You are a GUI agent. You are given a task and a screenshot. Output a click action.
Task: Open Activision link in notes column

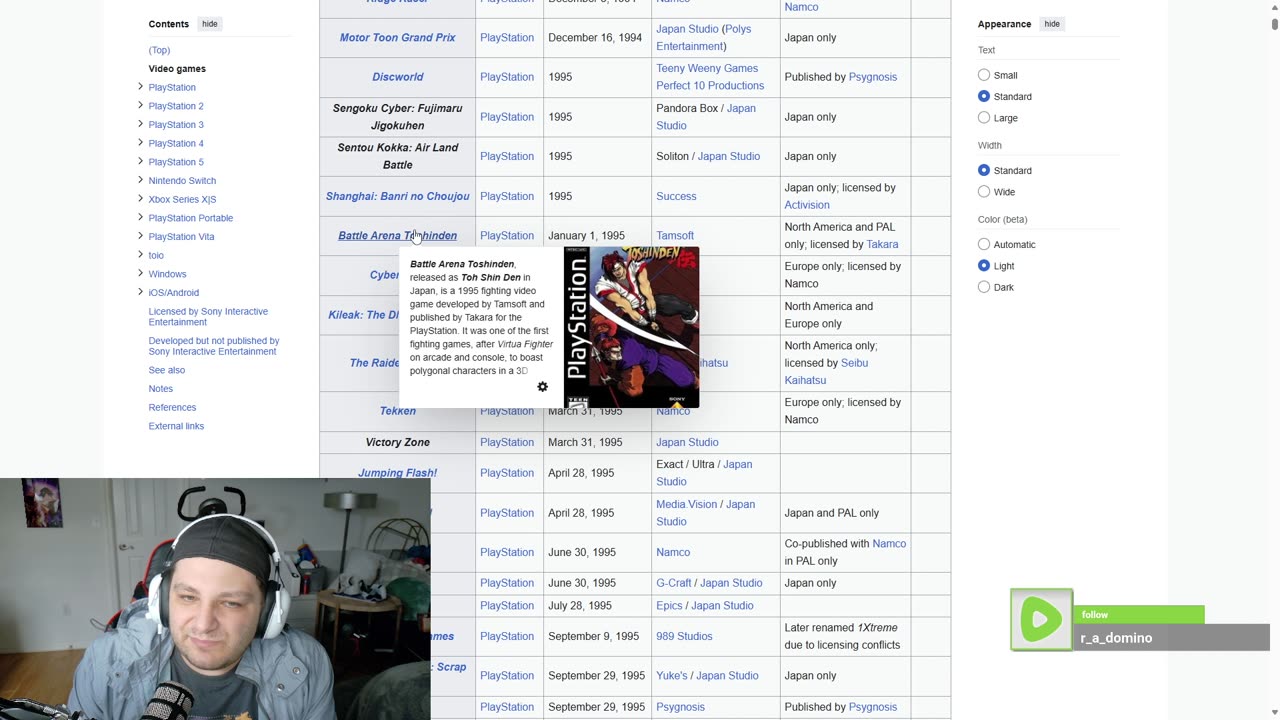click(807, 205)
